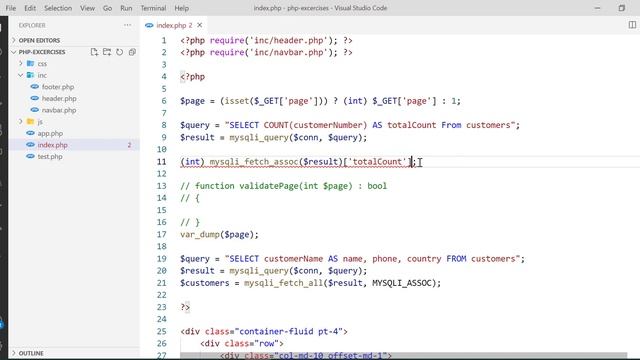This screenshot has height=360, width=640.
Task: Click New Folder icon in explorer header
Action: point(107,52)
